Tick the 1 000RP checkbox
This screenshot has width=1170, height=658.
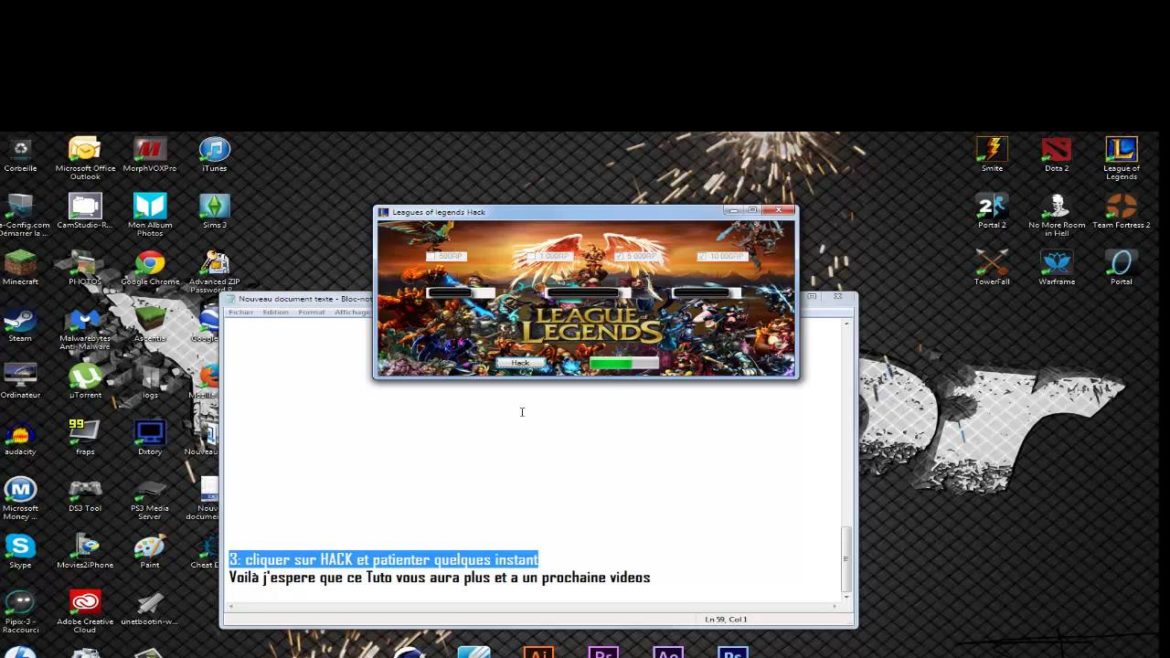(531, 257)
